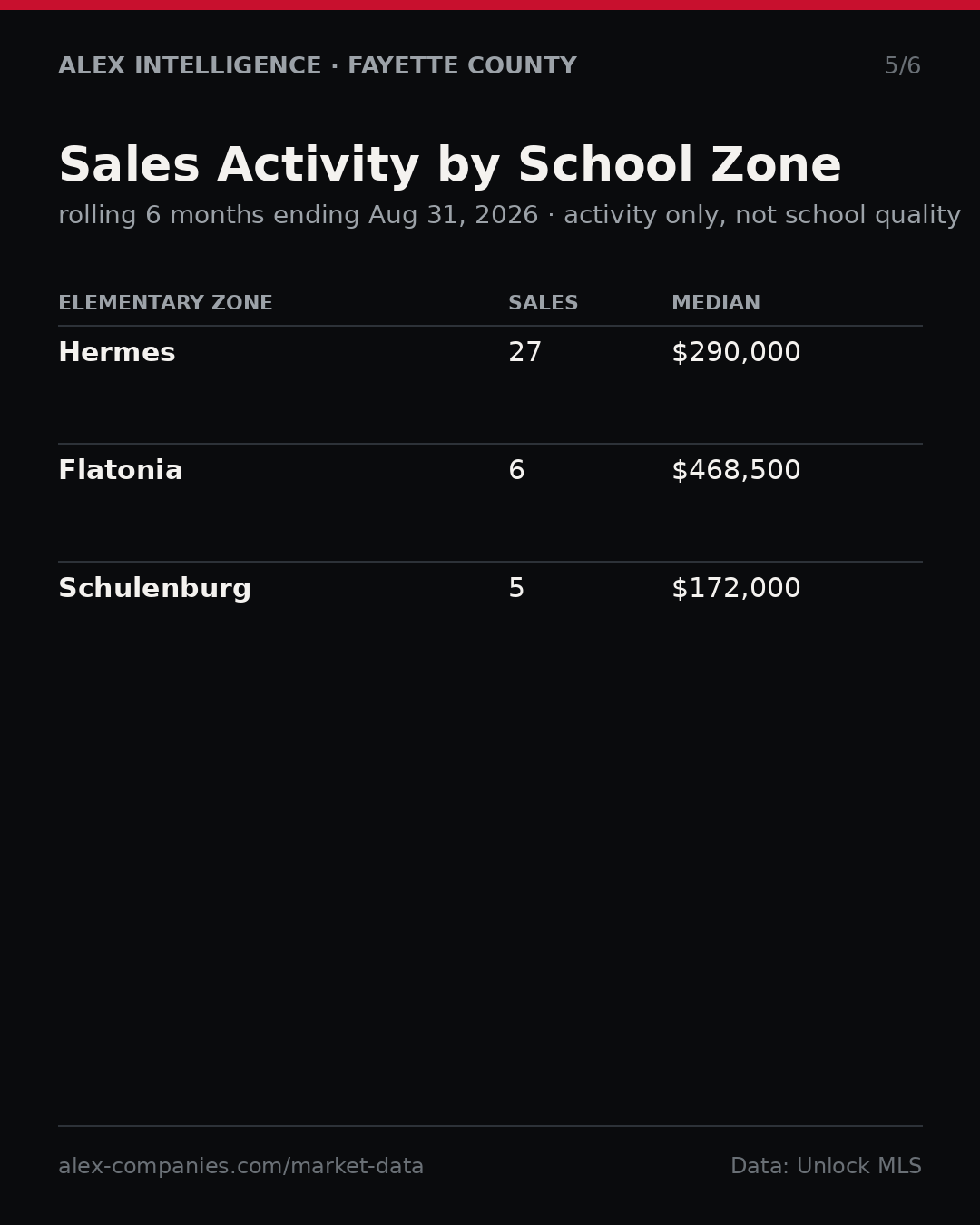
Task: Click the Flatonia median $468,500
Action: 736,471
